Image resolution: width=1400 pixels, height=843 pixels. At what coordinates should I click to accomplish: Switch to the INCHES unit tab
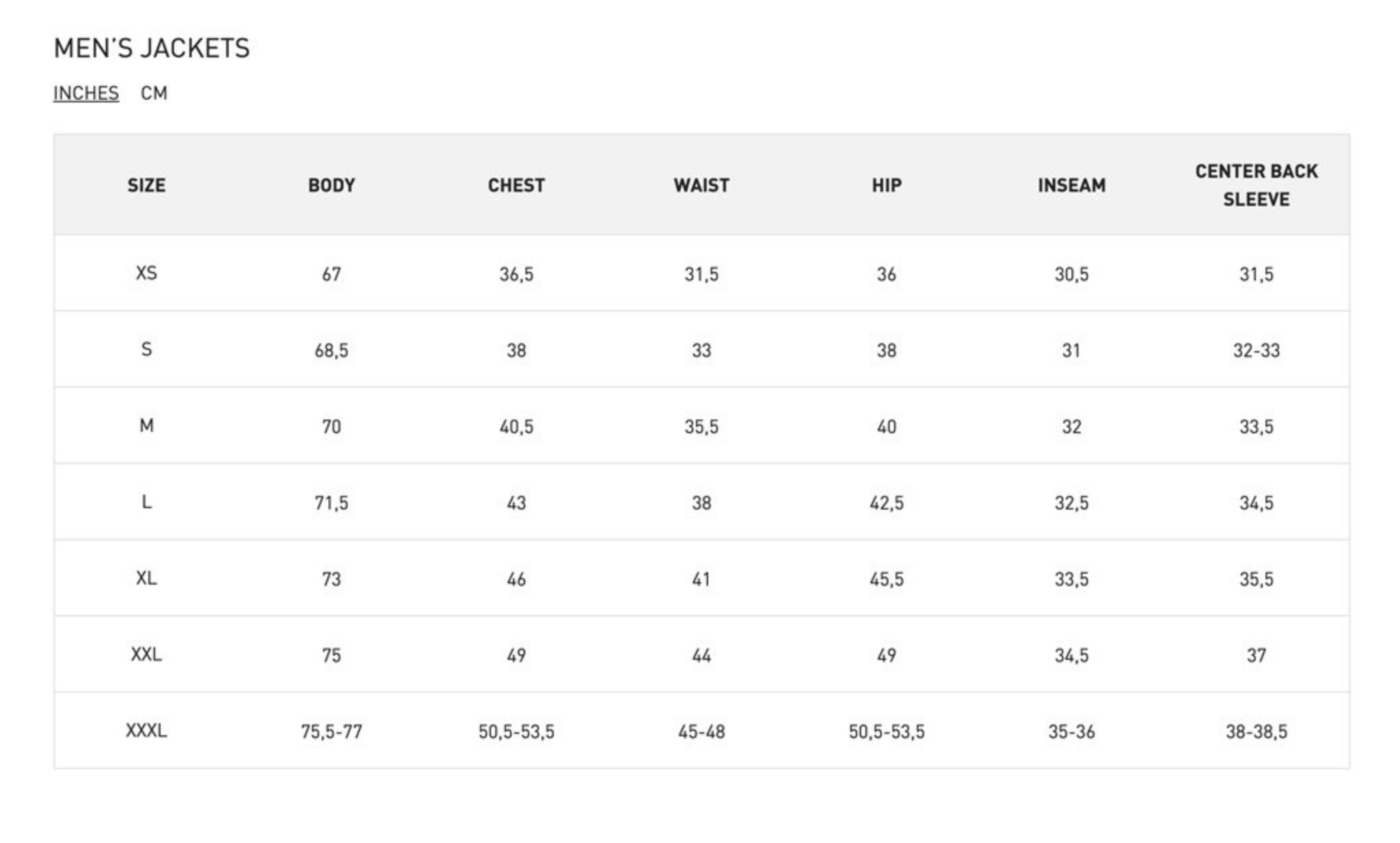coord(86,93)
